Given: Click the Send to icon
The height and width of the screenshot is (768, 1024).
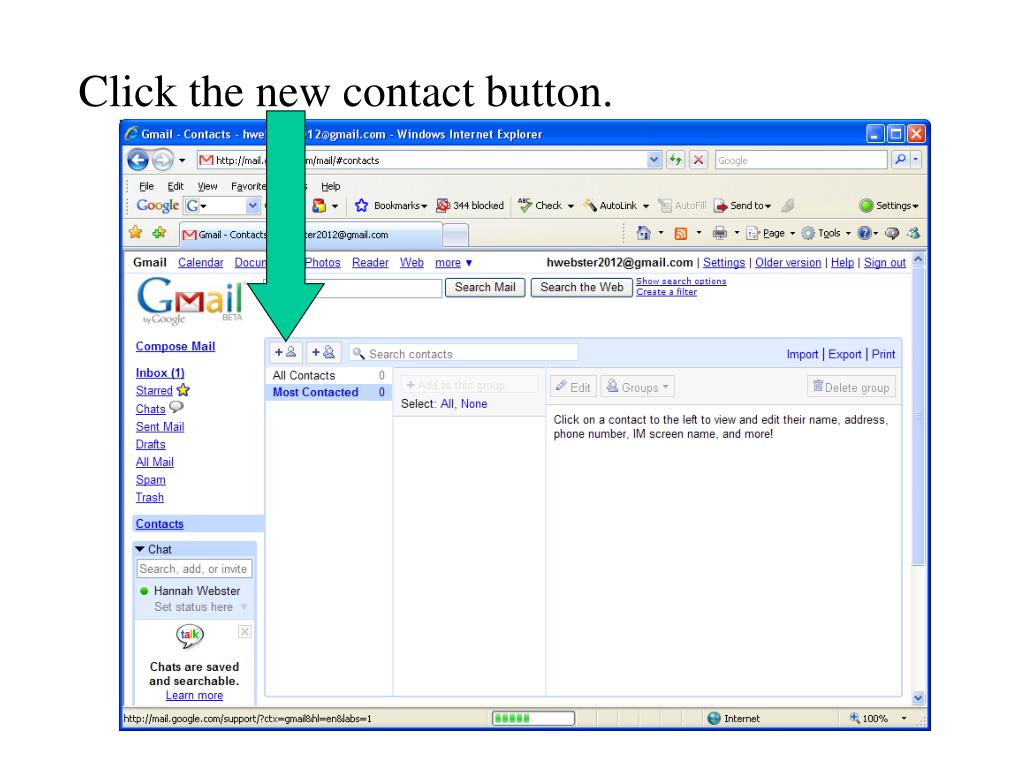Looking at the screenshot, I should (721, 206).
